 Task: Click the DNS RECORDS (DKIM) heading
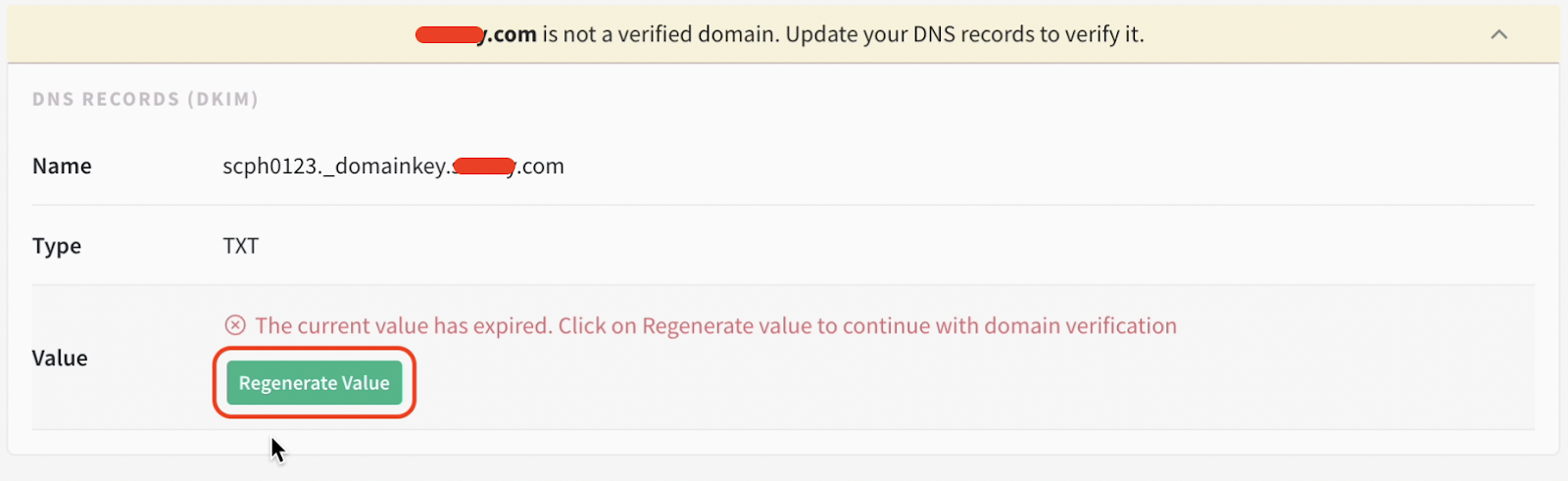click(145, 99)
